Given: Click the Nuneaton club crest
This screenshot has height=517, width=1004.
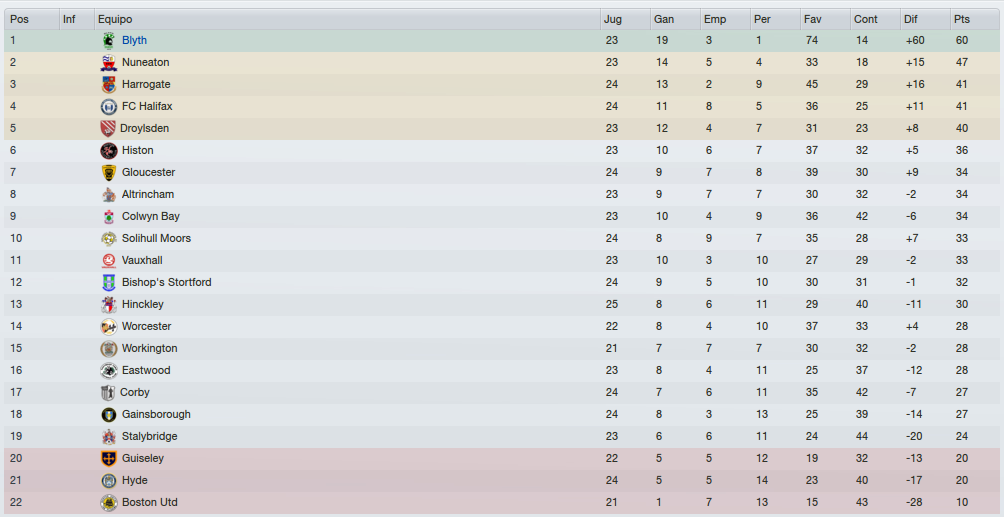Looking at the screenshot, I should [x=108, y=62].
